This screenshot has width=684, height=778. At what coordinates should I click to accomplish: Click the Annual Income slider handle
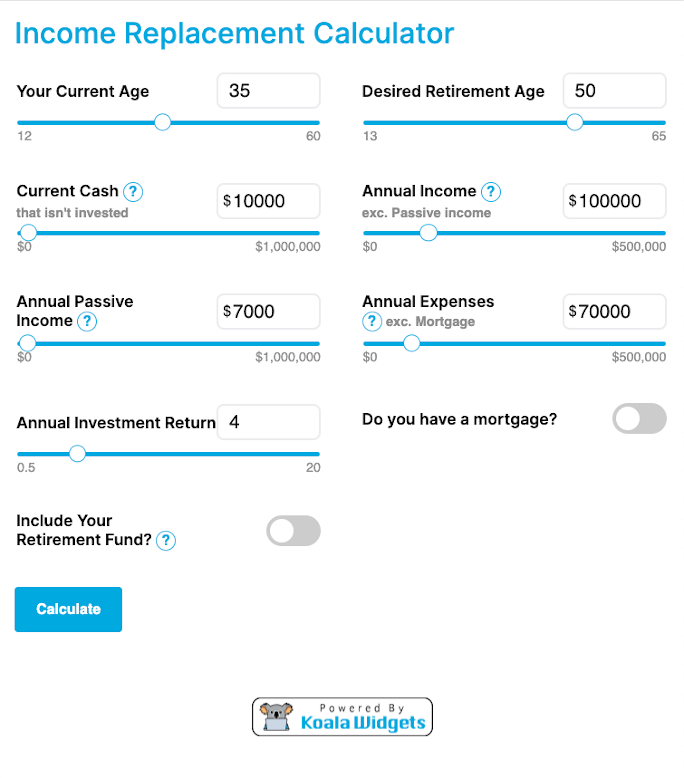(428, 233)
